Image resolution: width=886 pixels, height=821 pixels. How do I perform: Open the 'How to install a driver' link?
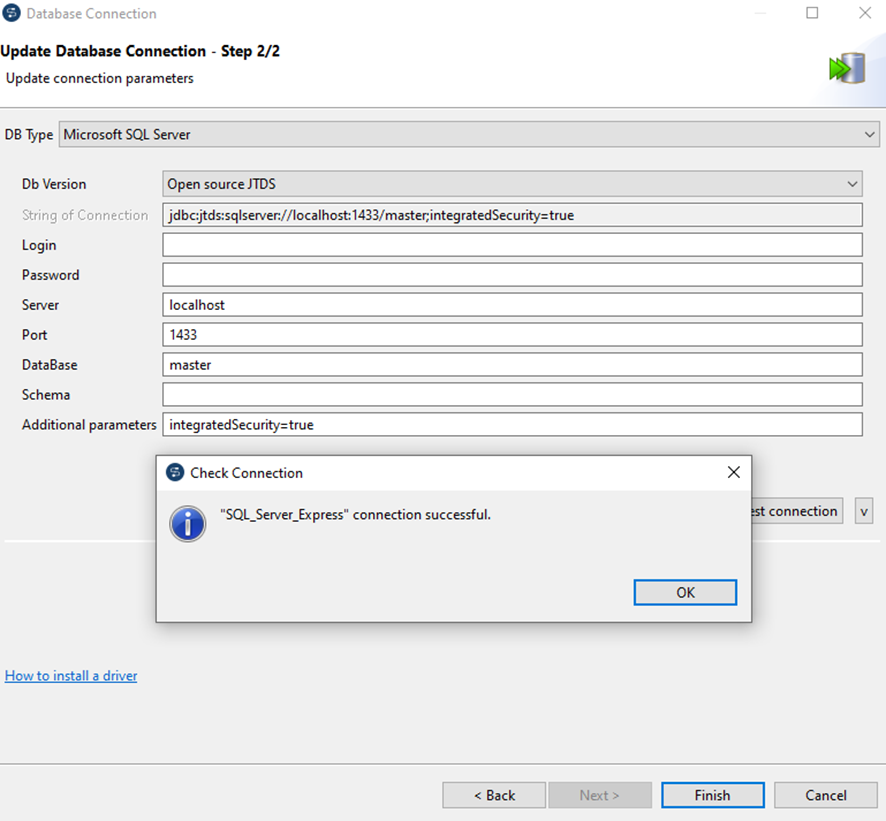71,676
